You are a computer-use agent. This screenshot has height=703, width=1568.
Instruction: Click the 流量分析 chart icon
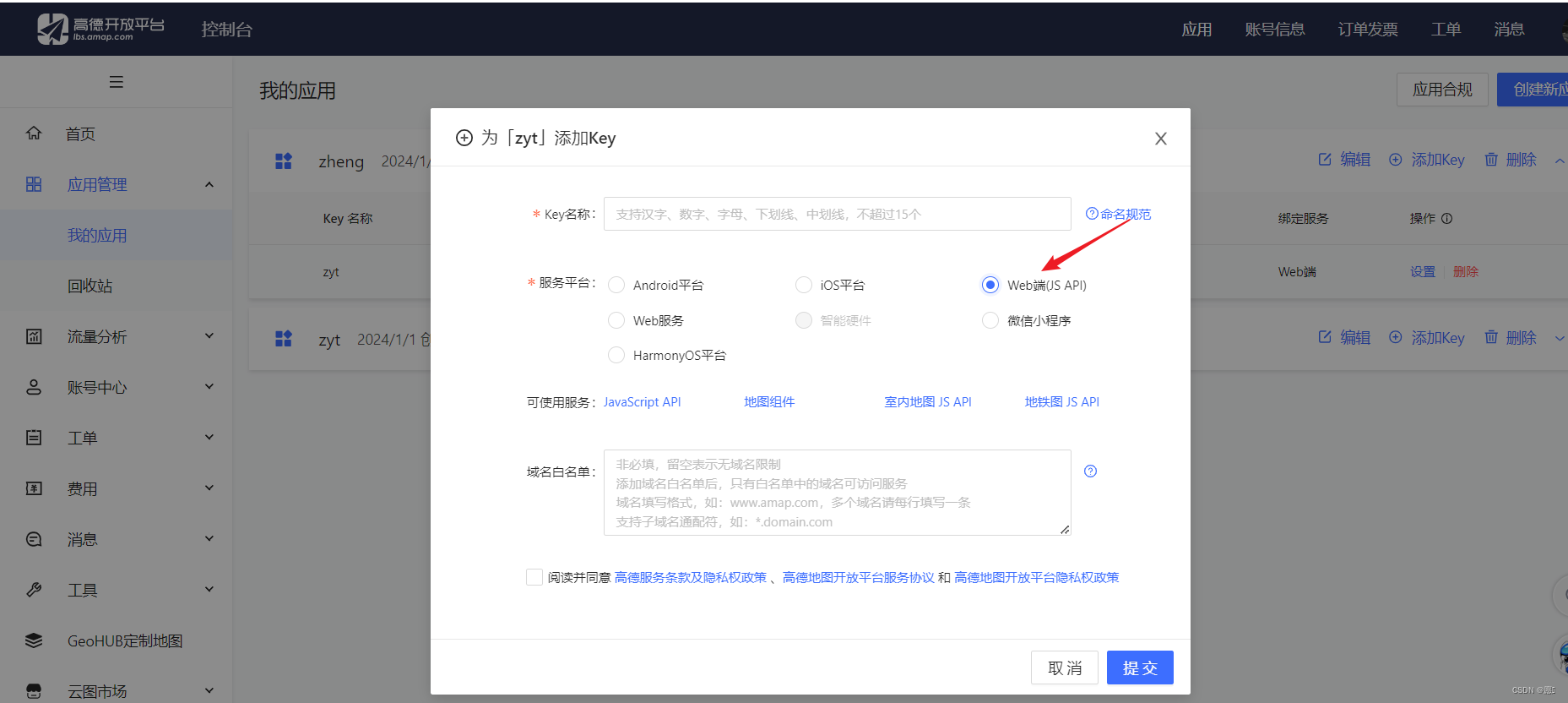34,336
